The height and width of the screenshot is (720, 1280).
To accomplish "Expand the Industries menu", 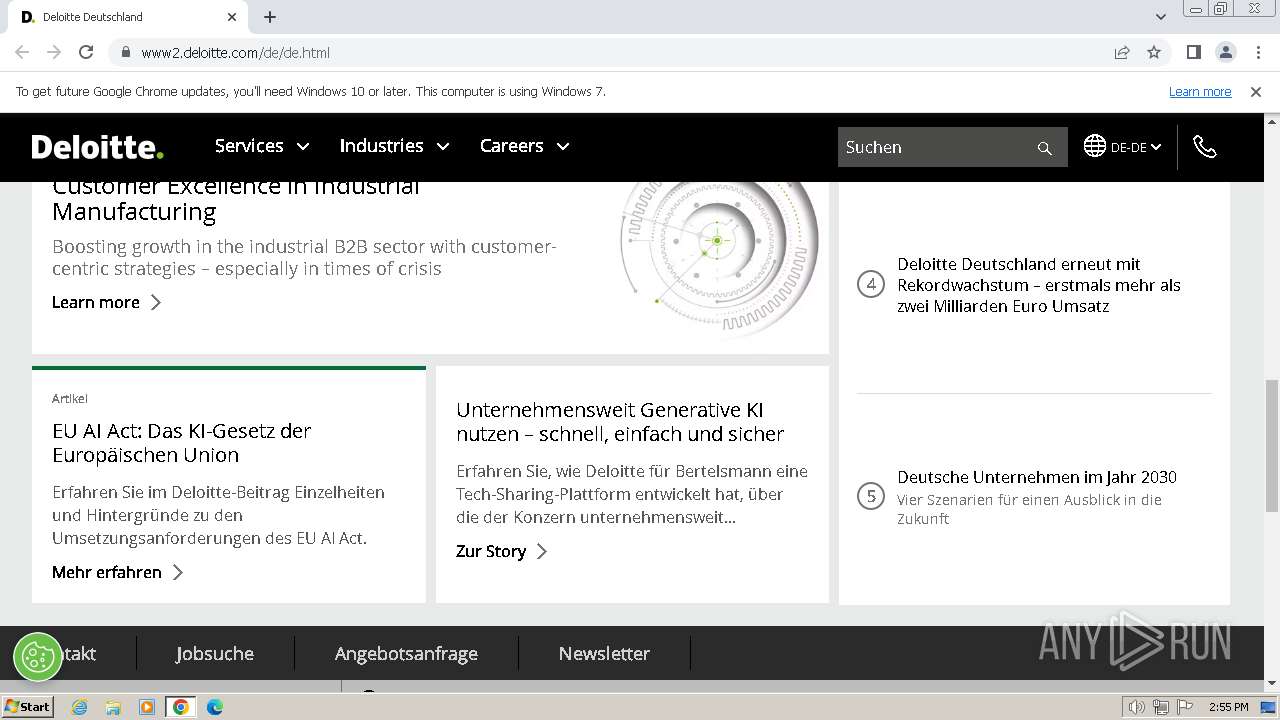I will pos(394,146).
